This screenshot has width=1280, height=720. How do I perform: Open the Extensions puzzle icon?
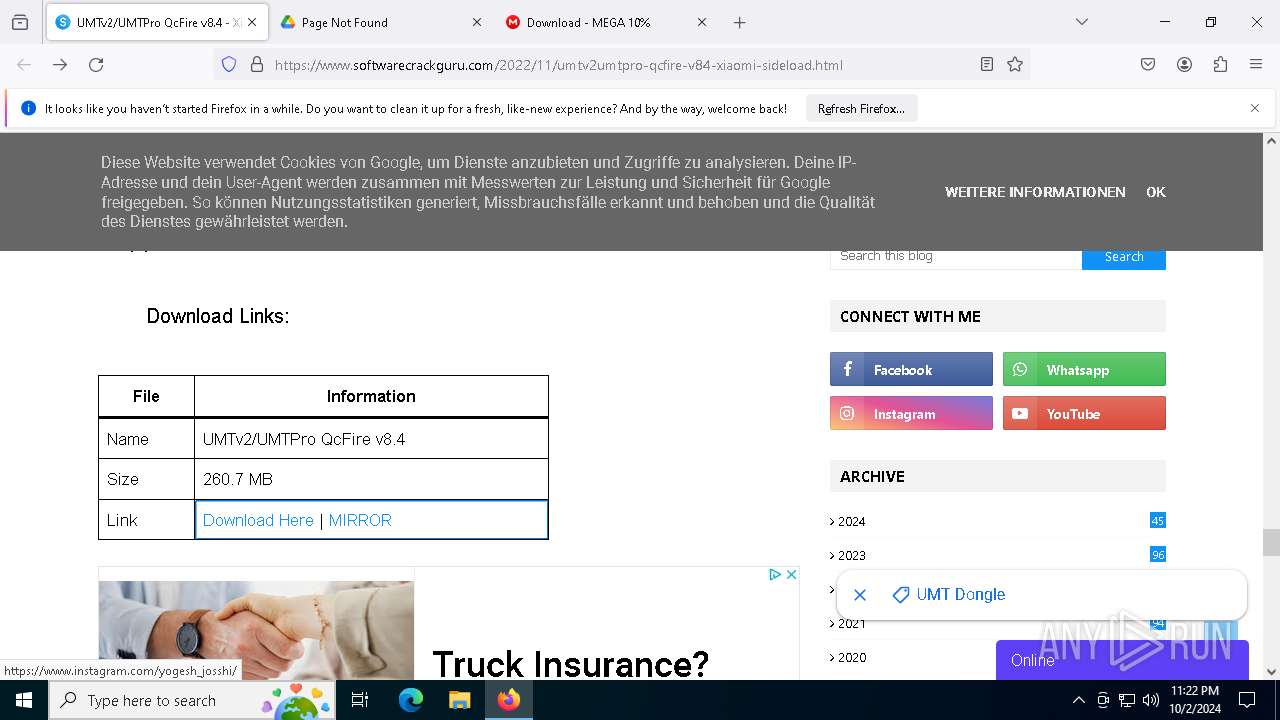1220,64
